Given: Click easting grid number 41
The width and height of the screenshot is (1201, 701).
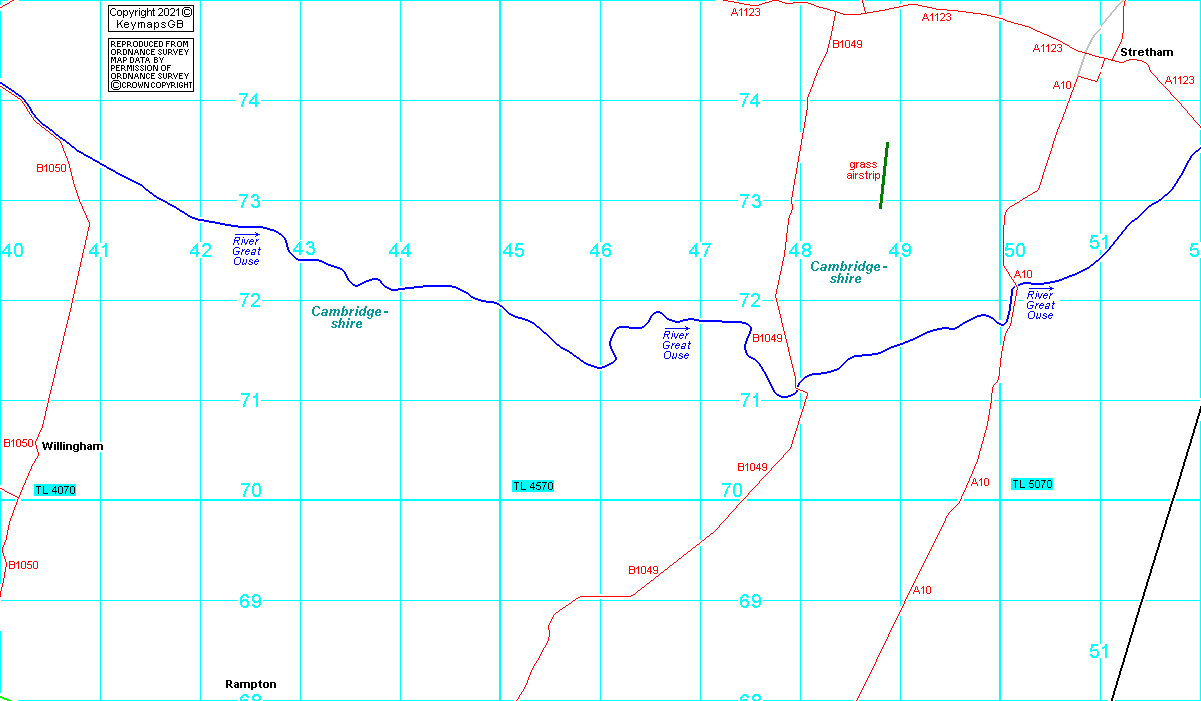Looking at the screenshot, I should click(98, 250).
